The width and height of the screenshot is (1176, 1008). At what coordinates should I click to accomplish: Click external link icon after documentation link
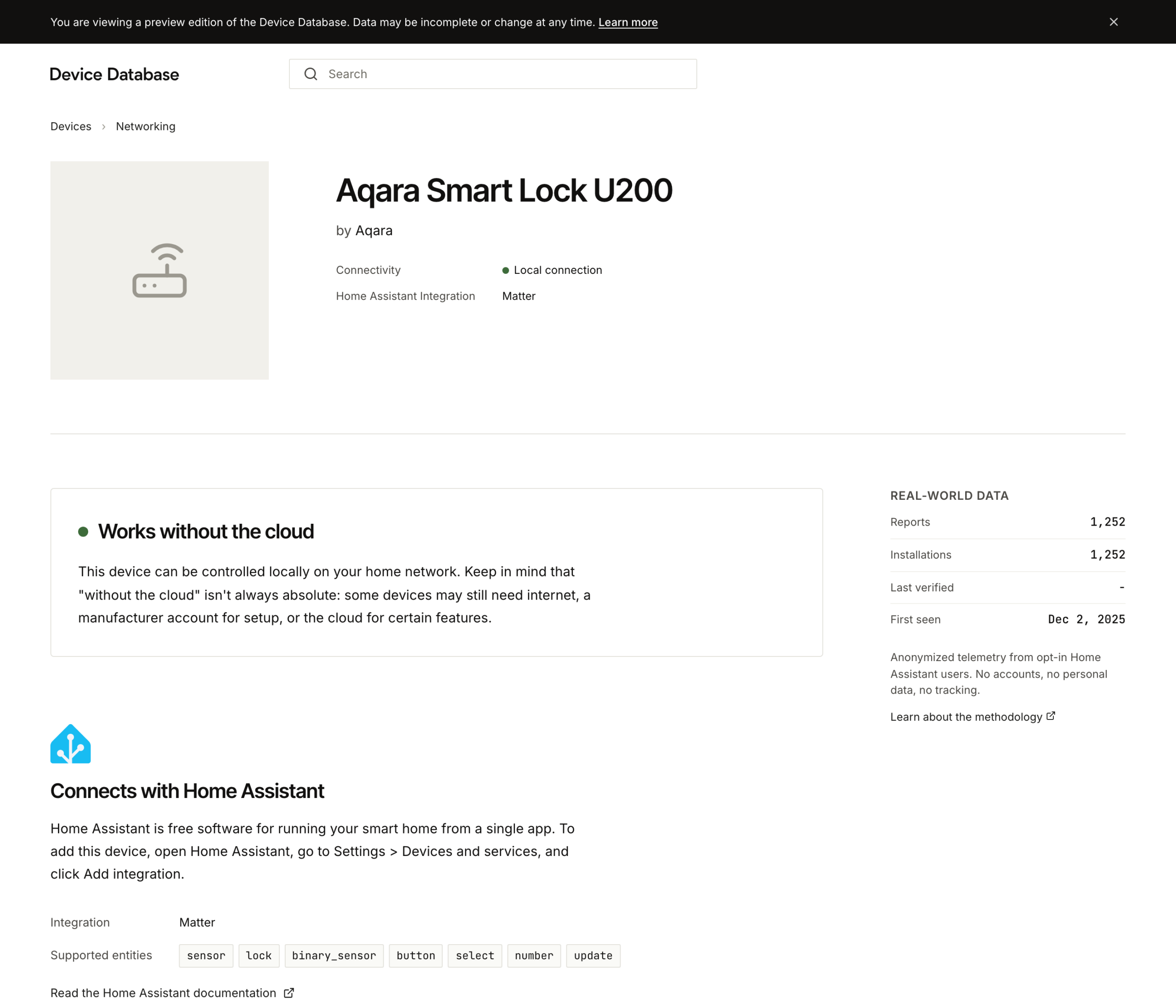(x=289, y=993)
